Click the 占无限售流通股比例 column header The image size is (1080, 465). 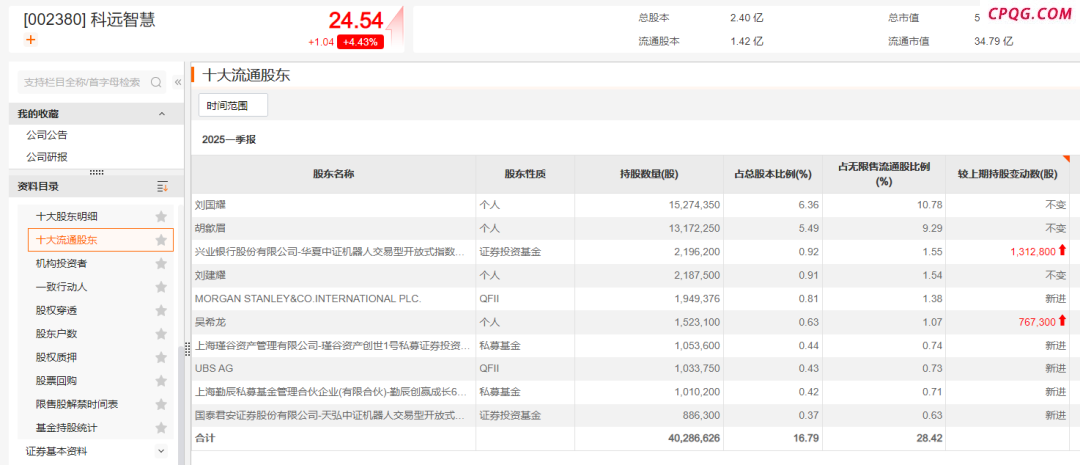[884, 174]
